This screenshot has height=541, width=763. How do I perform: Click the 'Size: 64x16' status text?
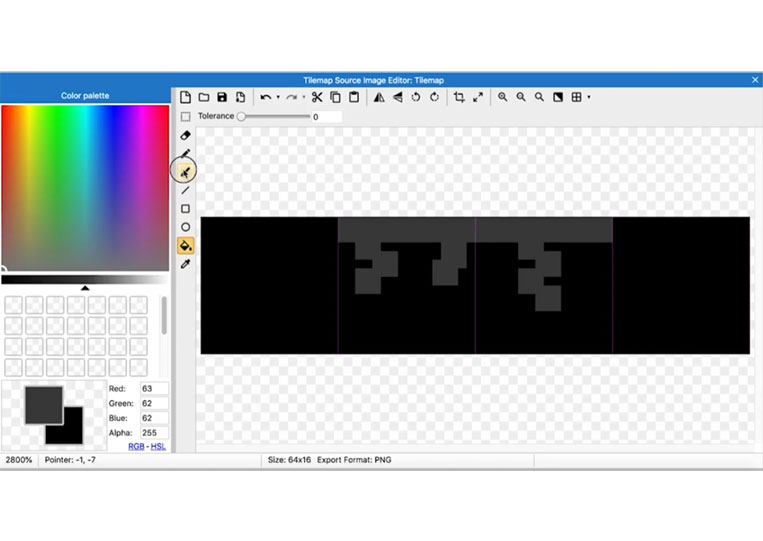click(289, 460)
